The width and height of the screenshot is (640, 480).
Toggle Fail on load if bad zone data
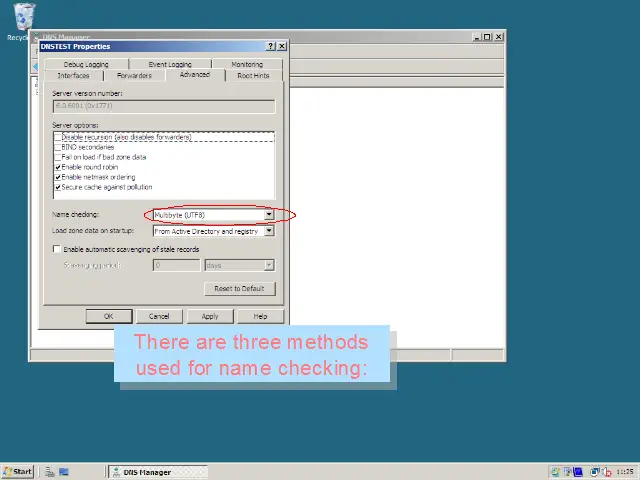(58, 157)
